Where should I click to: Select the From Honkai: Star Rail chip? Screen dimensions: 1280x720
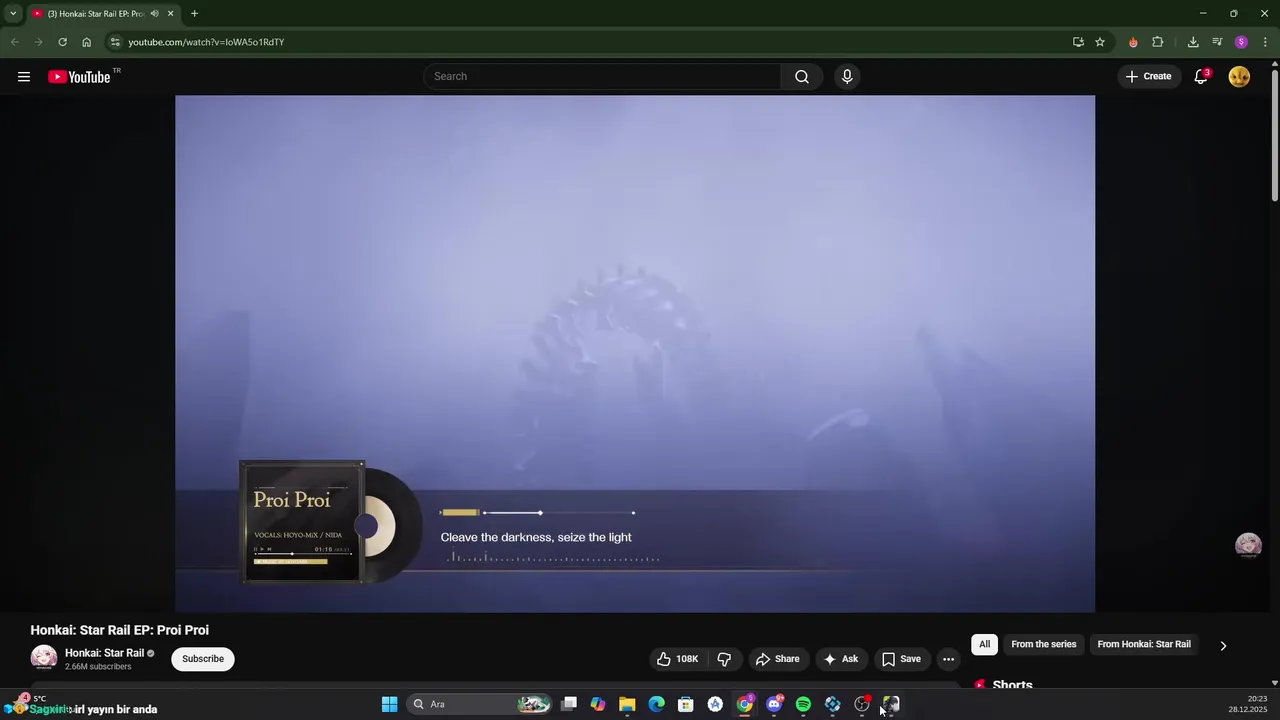coord(1144,644)
